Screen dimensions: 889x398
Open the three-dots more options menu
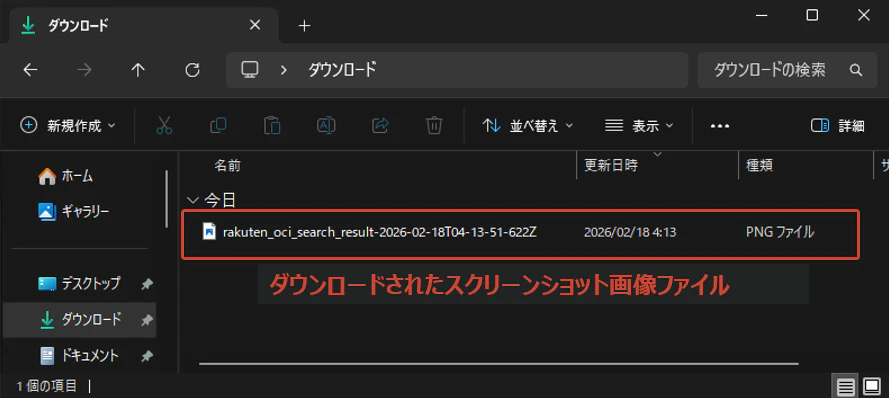click(x=719, y=126)
